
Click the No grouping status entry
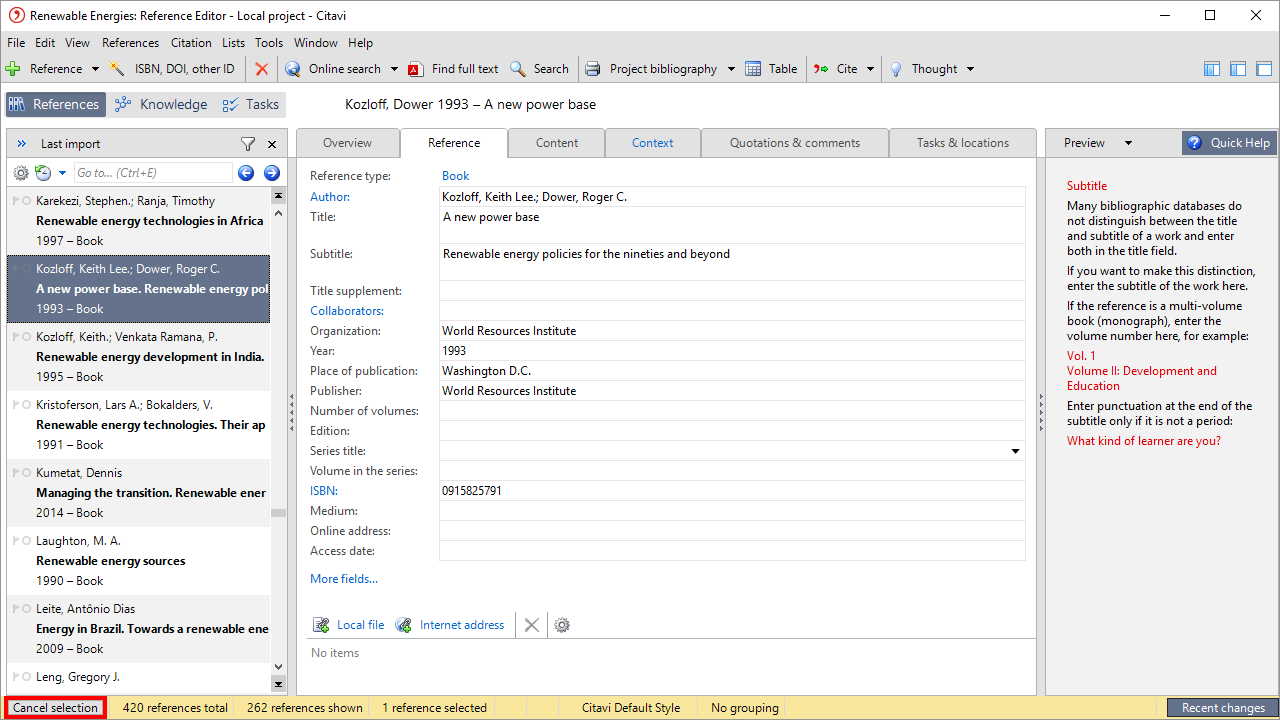pyautogui.click(x=745, y=708)
